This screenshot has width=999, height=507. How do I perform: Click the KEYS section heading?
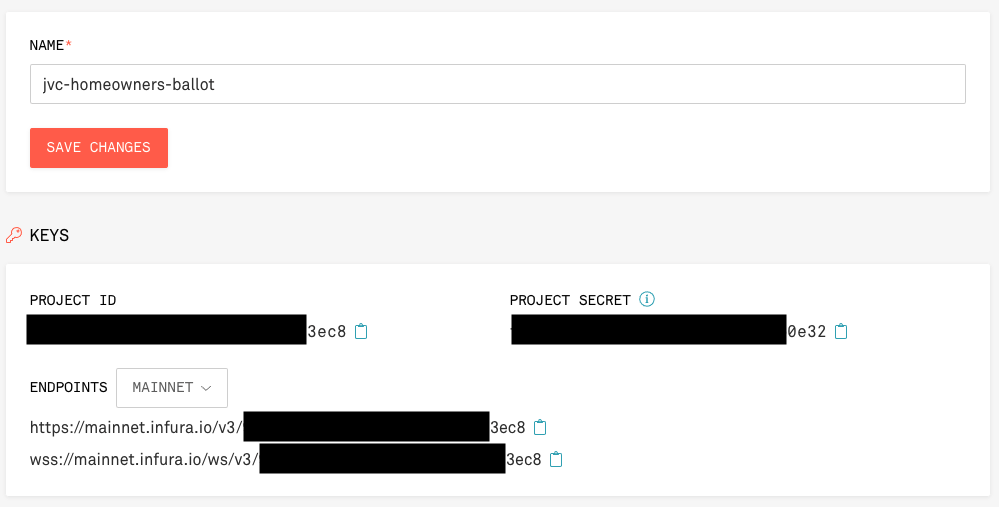[49, 235]
